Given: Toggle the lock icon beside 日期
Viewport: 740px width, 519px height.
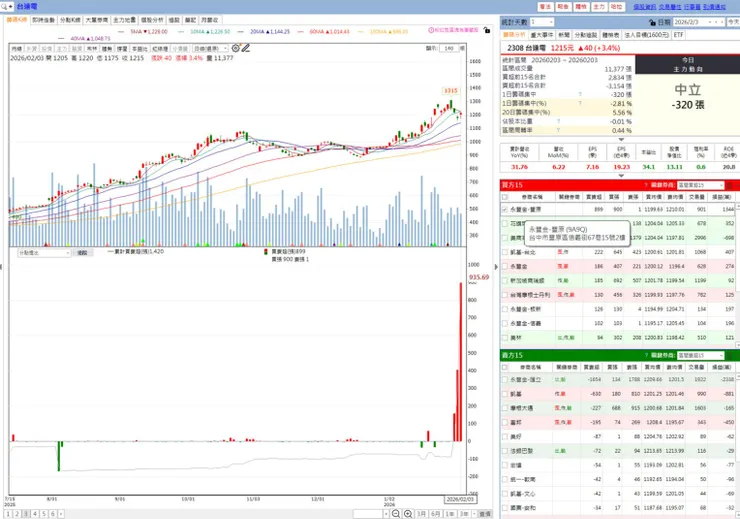Looking at the screenshot, I should [x=653, y=22].
